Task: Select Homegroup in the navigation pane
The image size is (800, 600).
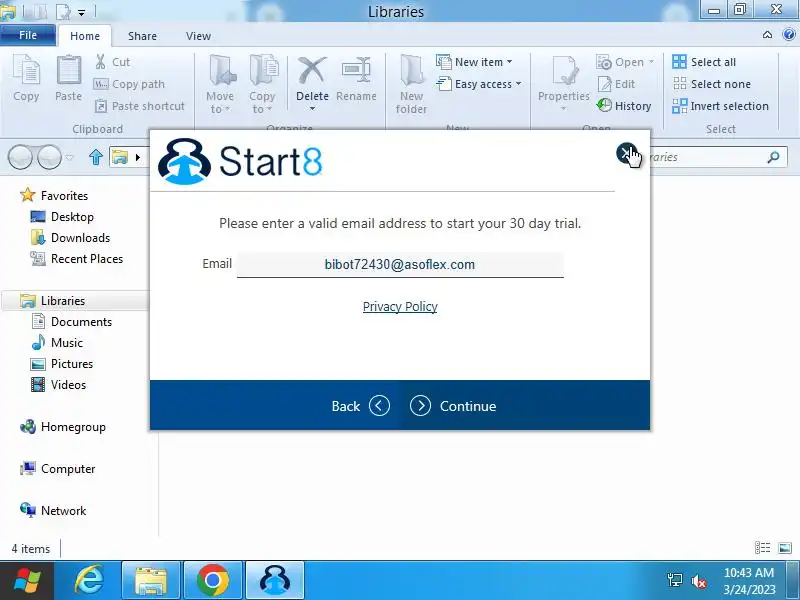Action: click(x=73, y=427)
